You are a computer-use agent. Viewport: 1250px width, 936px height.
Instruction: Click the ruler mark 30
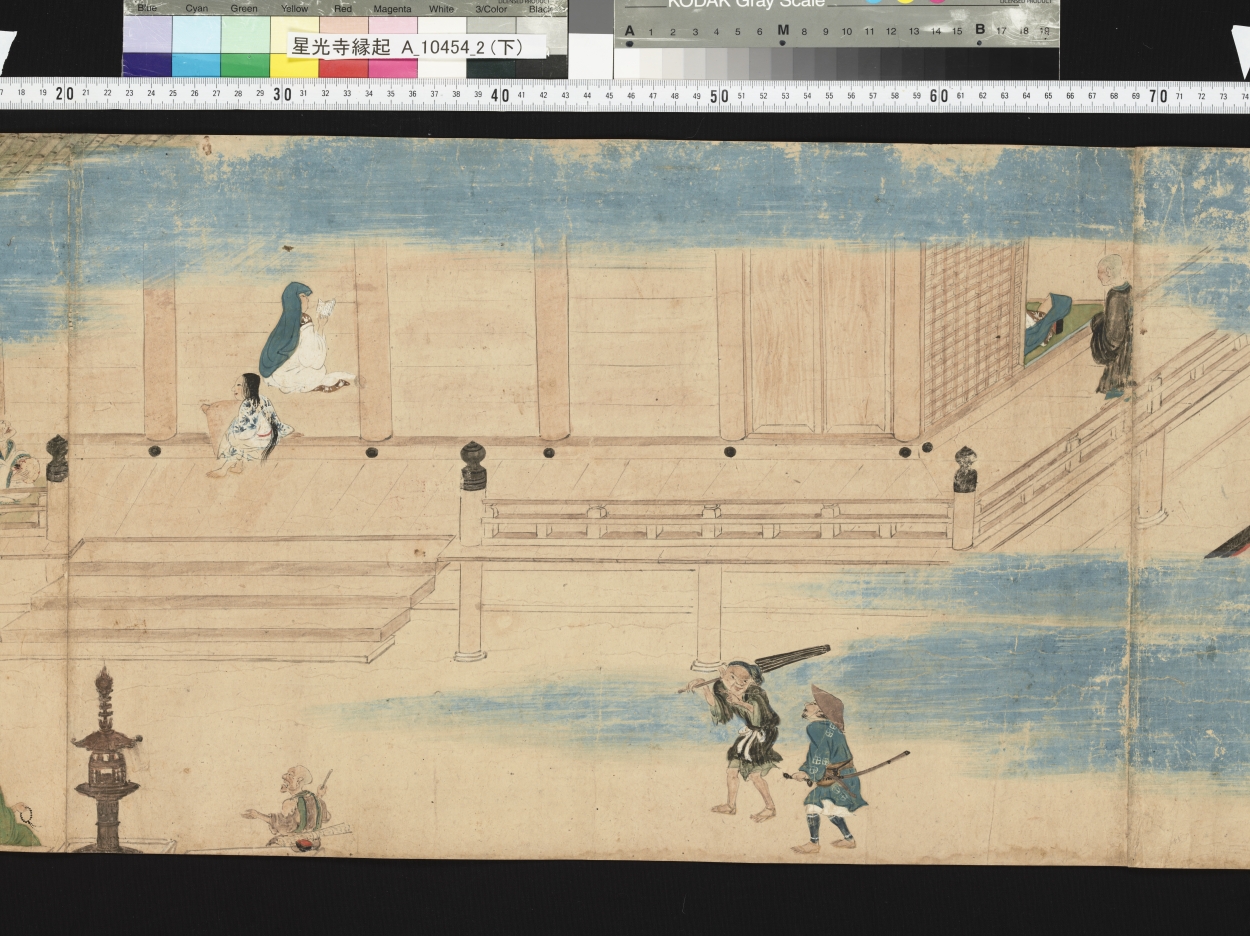pos(283,95)
